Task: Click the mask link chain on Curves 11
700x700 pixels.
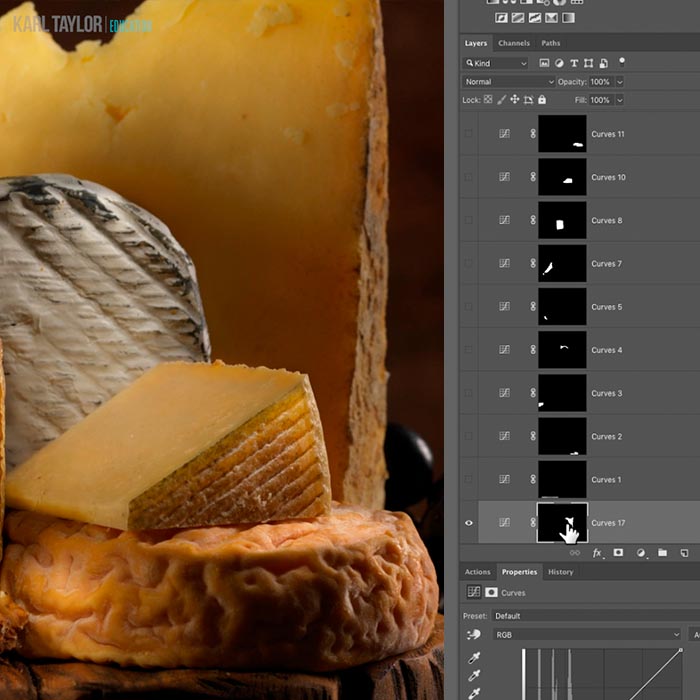Action: pos(533,133)
